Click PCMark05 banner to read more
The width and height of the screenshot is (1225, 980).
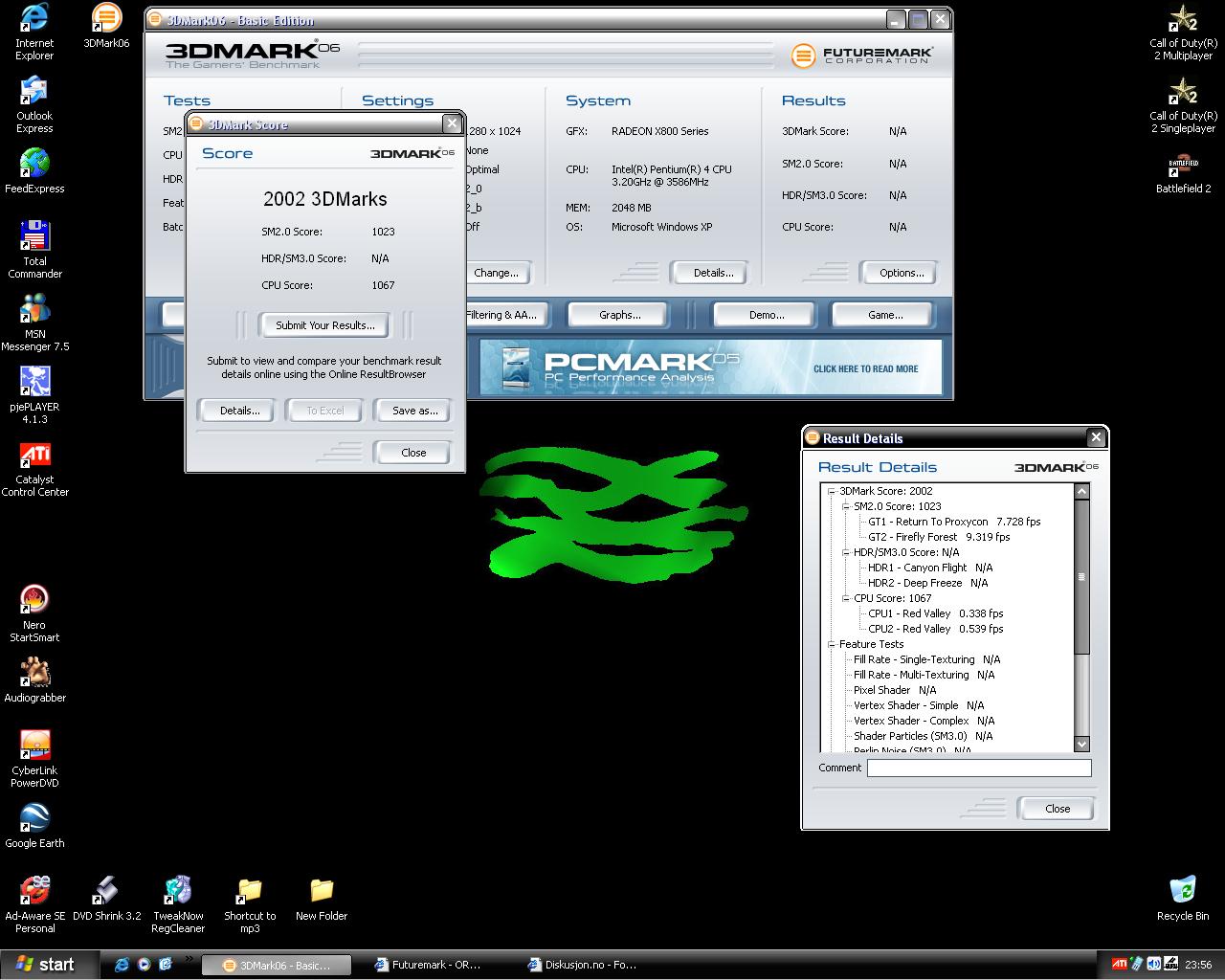[x=710, y=367]
